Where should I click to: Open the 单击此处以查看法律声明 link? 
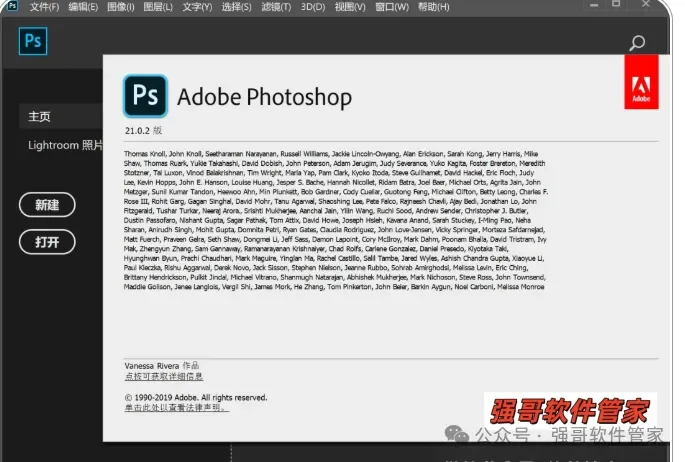point(176,407)
